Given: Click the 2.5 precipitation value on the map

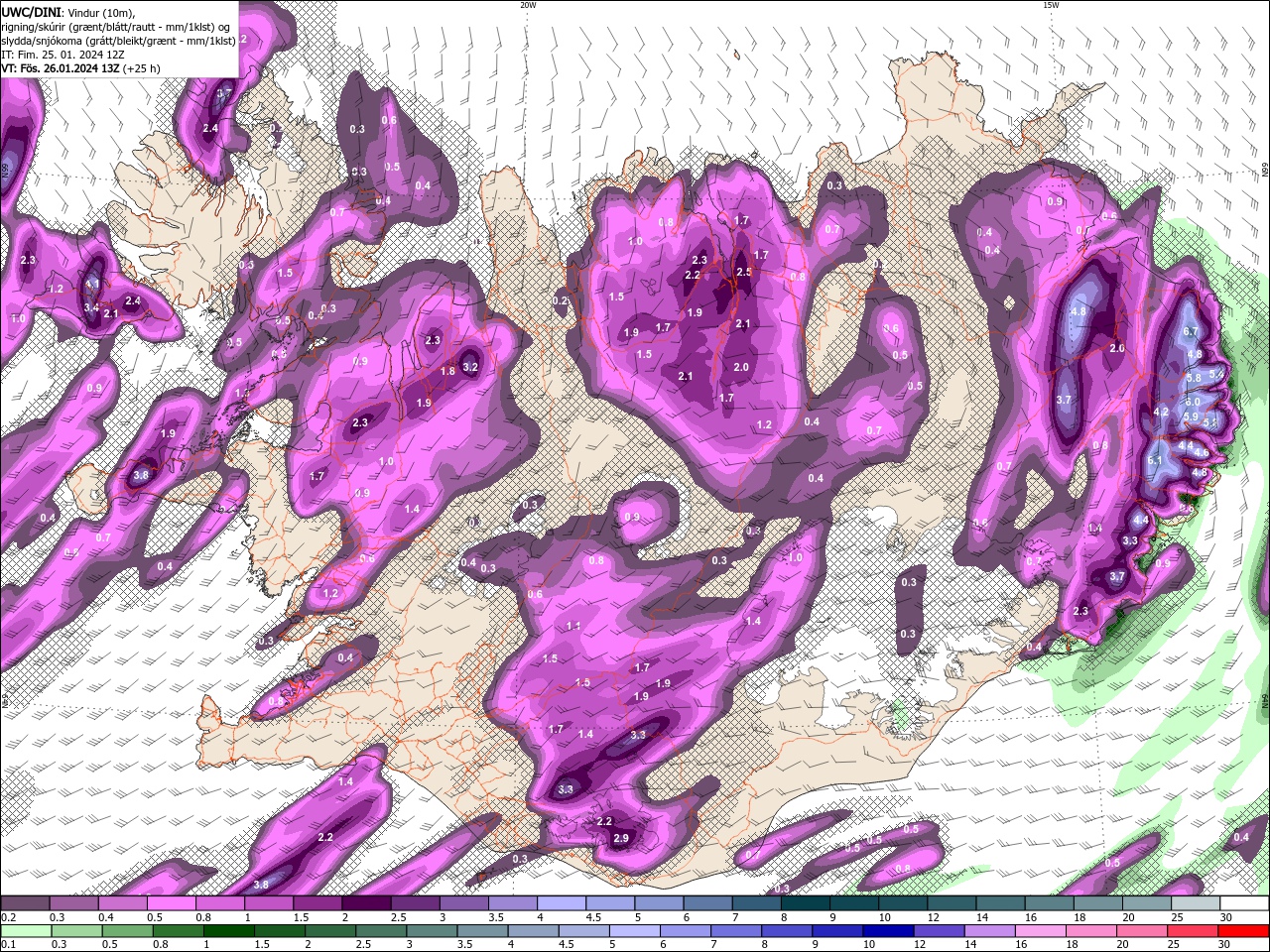Looking at the screenshot, I should [x=744, y=273].
